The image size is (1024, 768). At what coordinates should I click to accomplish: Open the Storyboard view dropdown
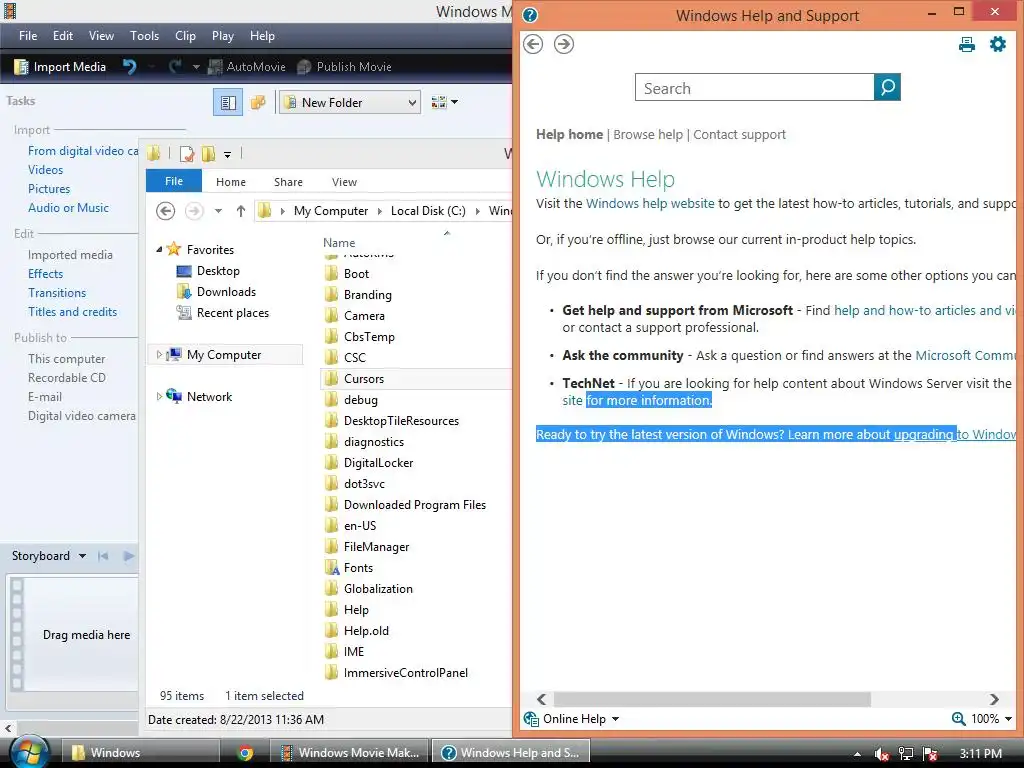point(49,556)
